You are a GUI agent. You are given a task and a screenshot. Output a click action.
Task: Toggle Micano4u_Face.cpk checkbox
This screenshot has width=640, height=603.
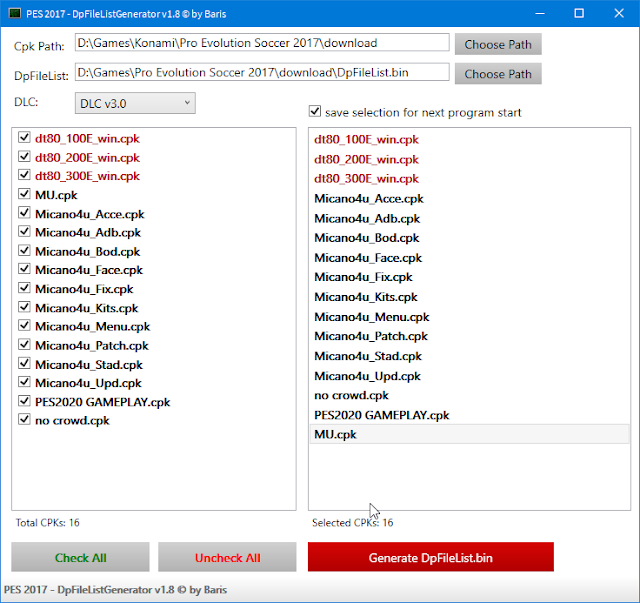pyautogui.click(x=24, y=269)
